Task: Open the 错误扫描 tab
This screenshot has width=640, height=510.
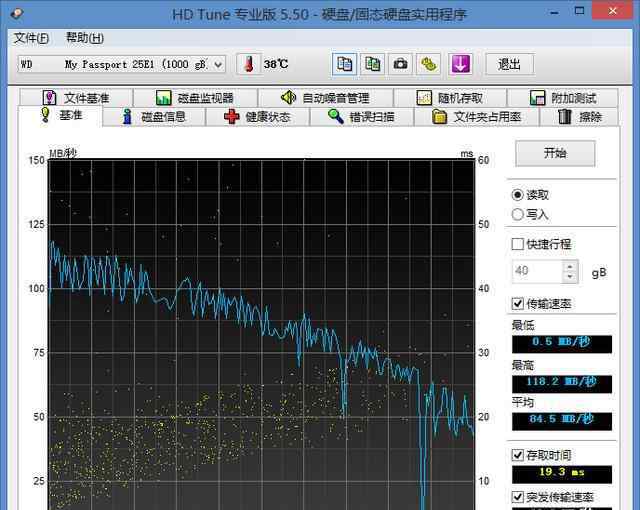Action: point(362,117)
